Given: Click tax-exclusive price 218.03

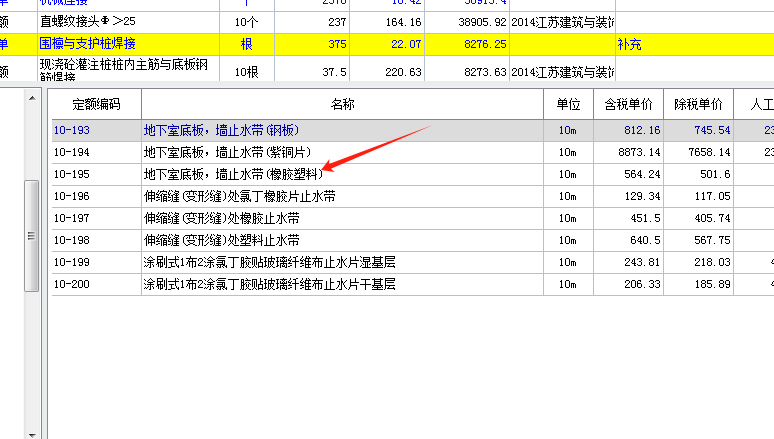Looking at the screenshot, I should (x=712, y=262).
